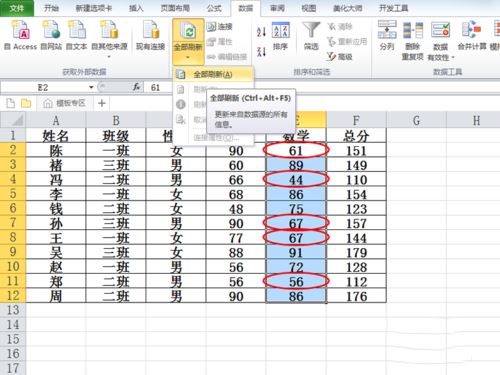Open the 美化大师 tab
This screenshot has width=500, height=375.
[347, 8]
